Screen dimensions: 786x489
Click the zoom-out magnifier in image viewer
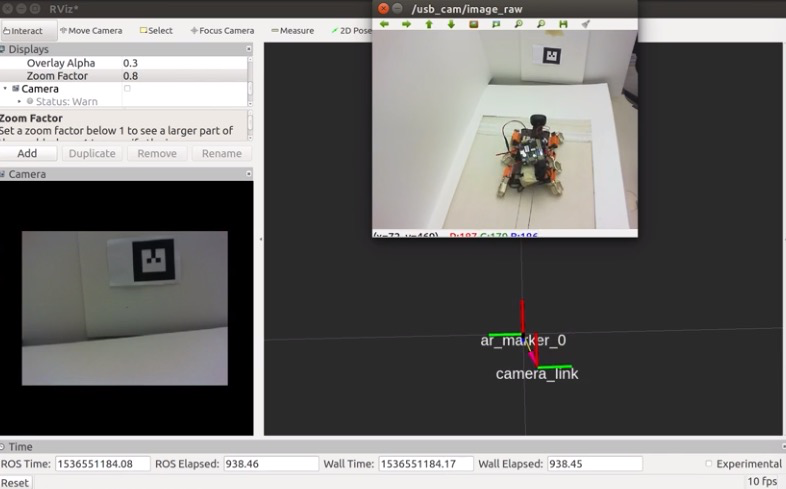[x=541, y=24]
